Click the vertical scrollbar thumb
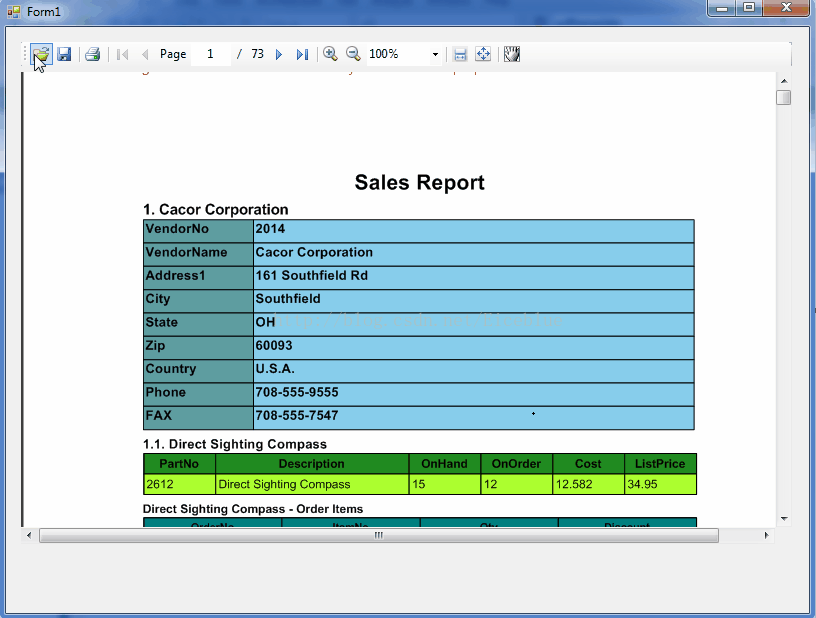 784,97
